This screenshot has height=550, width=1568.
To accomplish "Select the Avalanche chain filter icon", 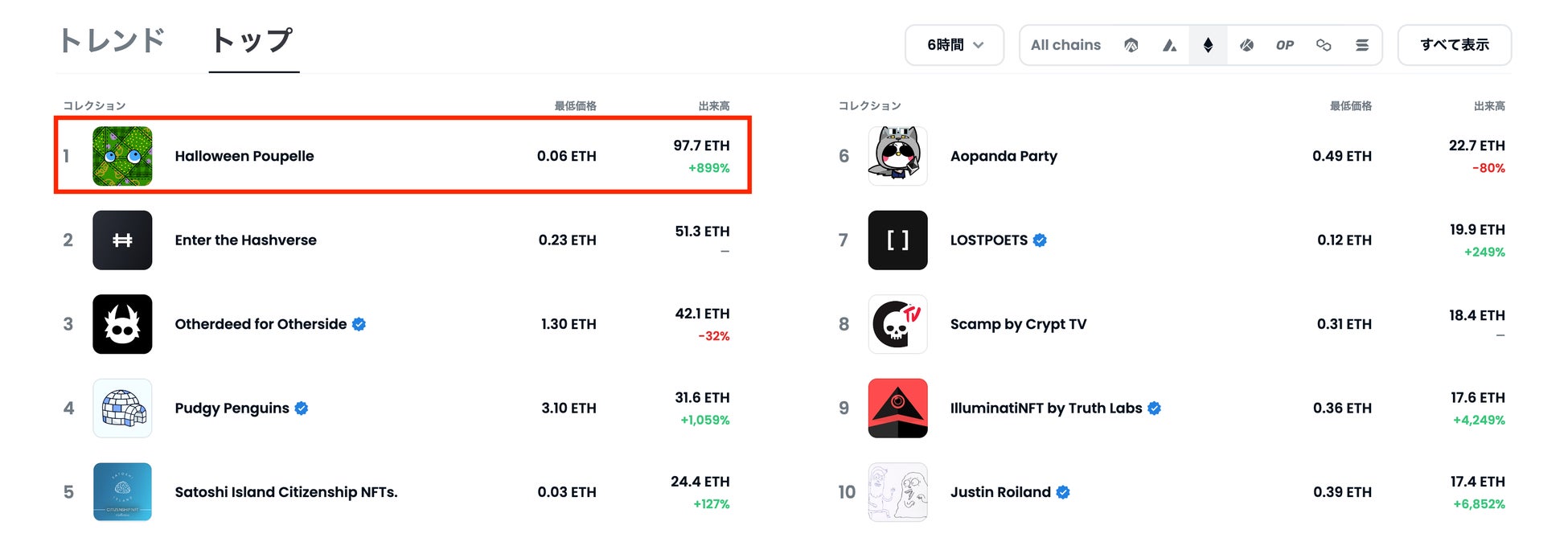I will 1170,45.
